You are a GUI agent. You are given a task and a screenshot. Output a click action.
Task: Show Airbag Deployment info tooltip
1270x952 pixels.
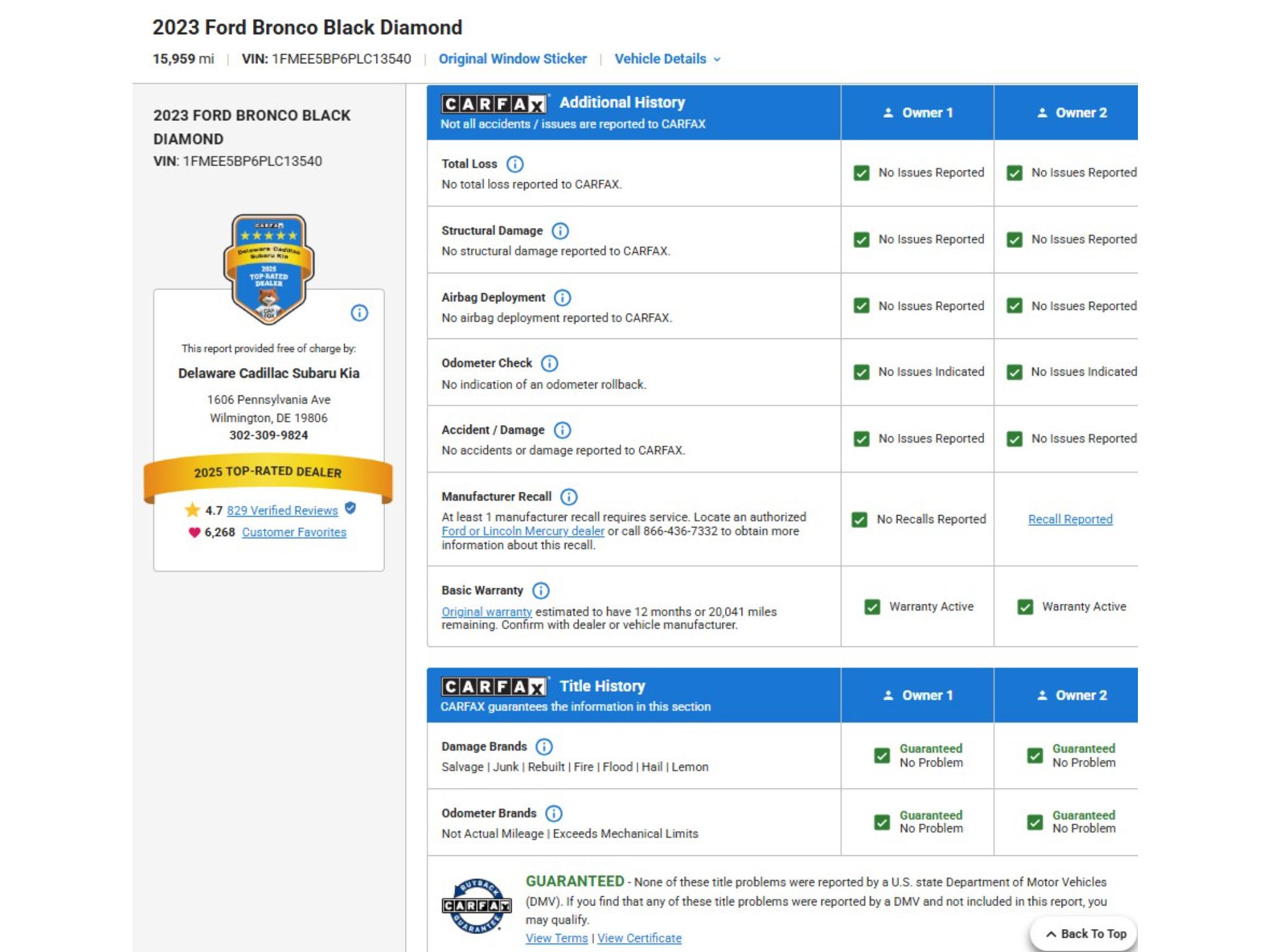[562, 297]
